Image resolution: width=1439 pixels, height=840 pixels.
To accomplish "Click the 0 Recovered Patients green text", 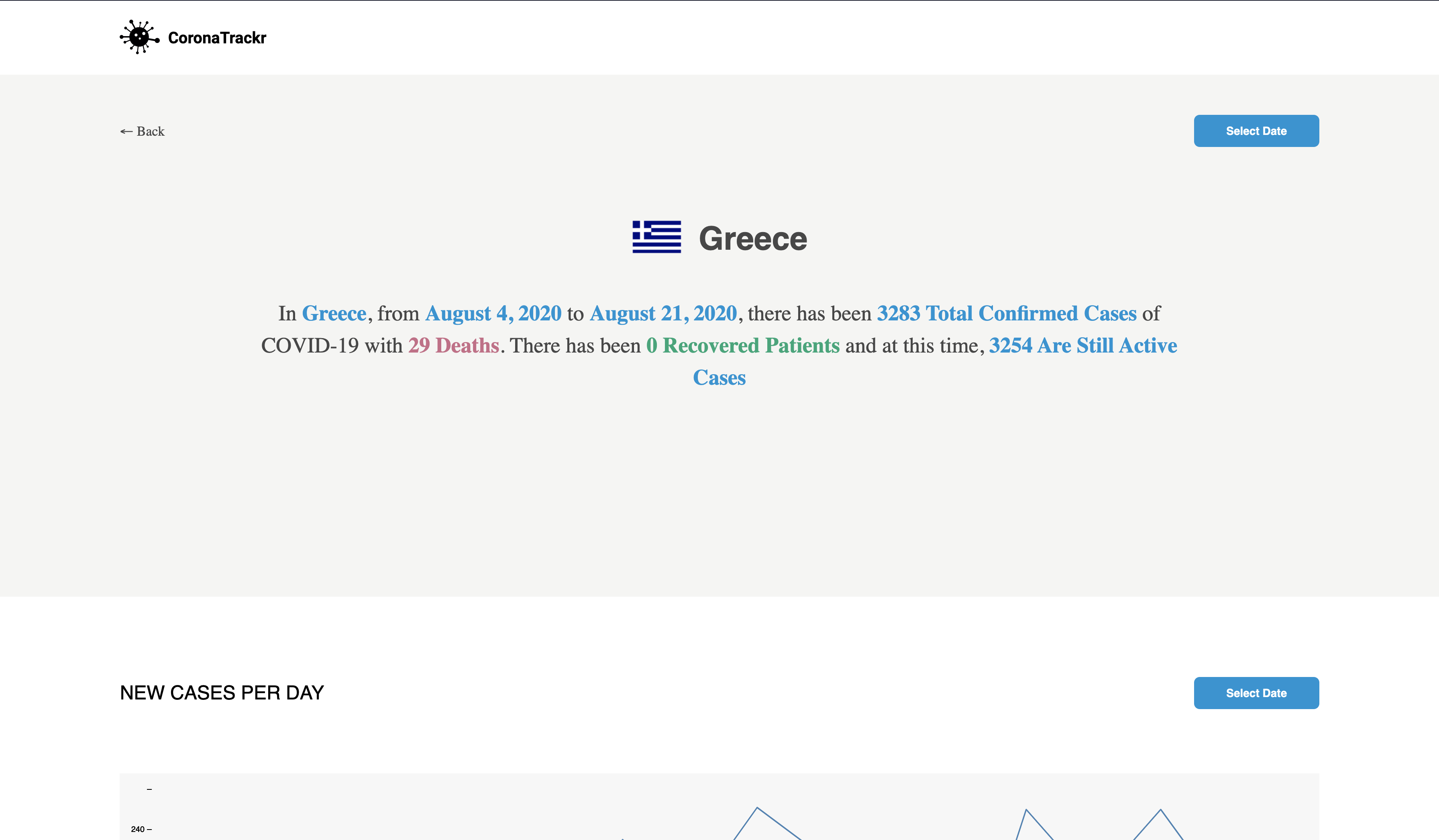I will coord(742,345).
